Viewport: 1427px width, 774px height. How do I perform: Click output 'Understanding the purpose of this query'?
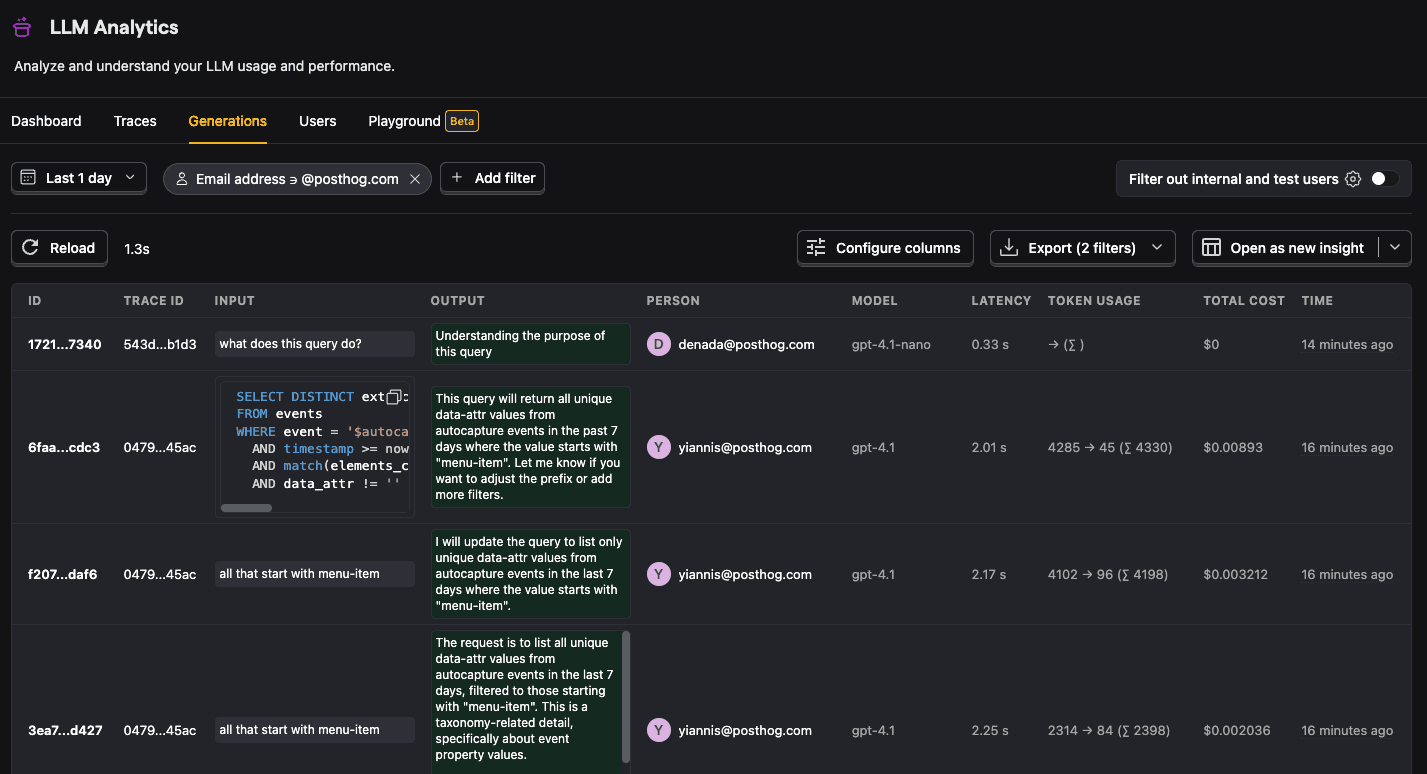pyautogui.click(x=531, y=344)
